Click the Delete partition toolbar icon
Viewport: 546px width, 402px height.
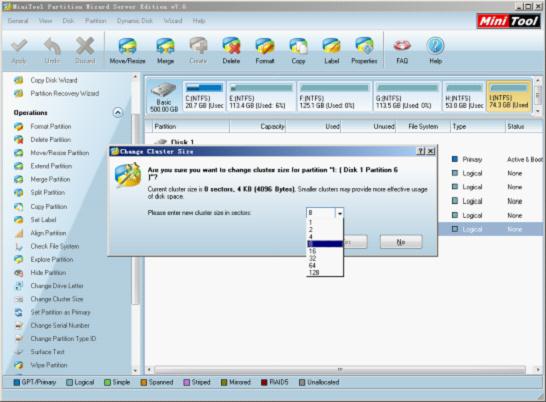click(232, 46)
